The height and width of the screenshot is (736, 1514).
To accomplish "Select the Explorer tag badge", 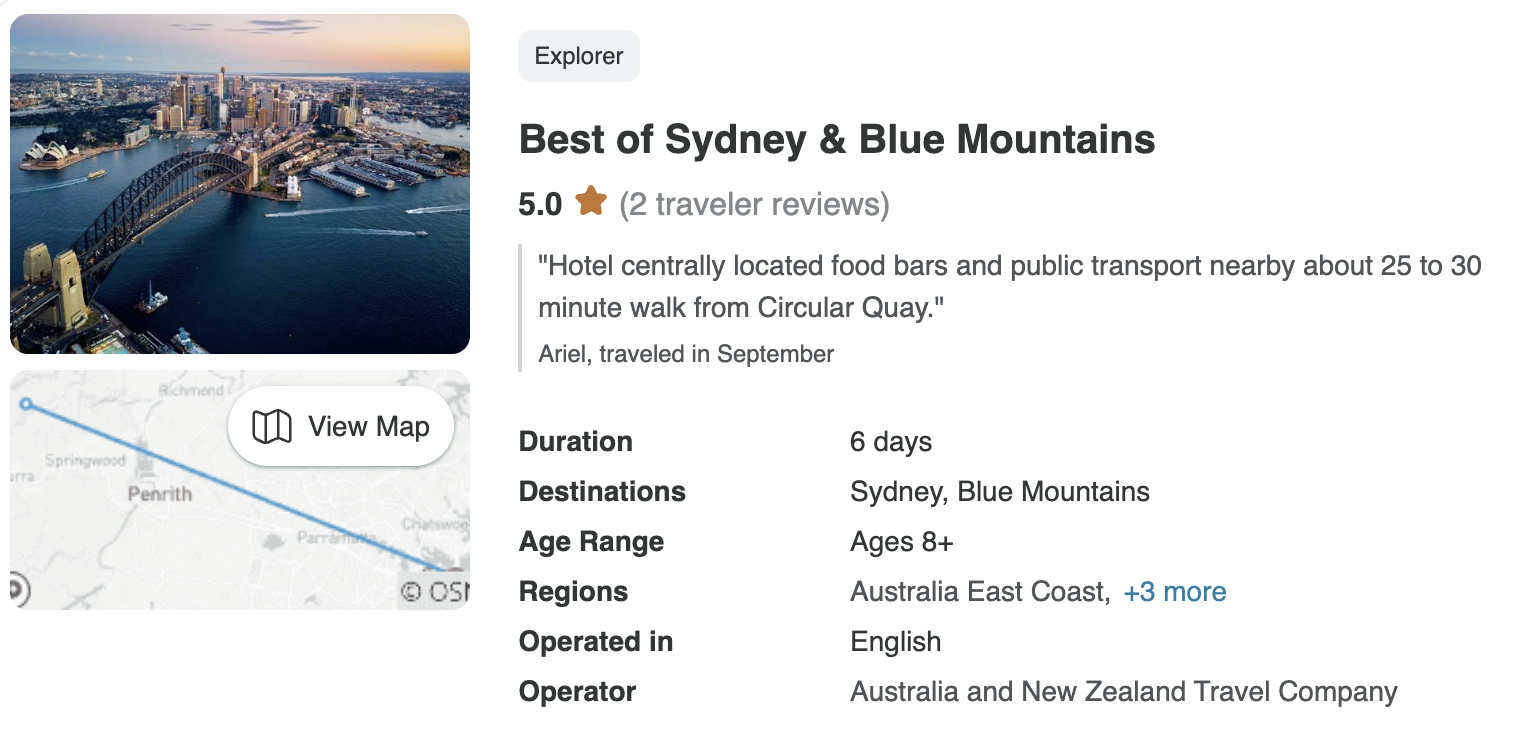I will point(579,56).
